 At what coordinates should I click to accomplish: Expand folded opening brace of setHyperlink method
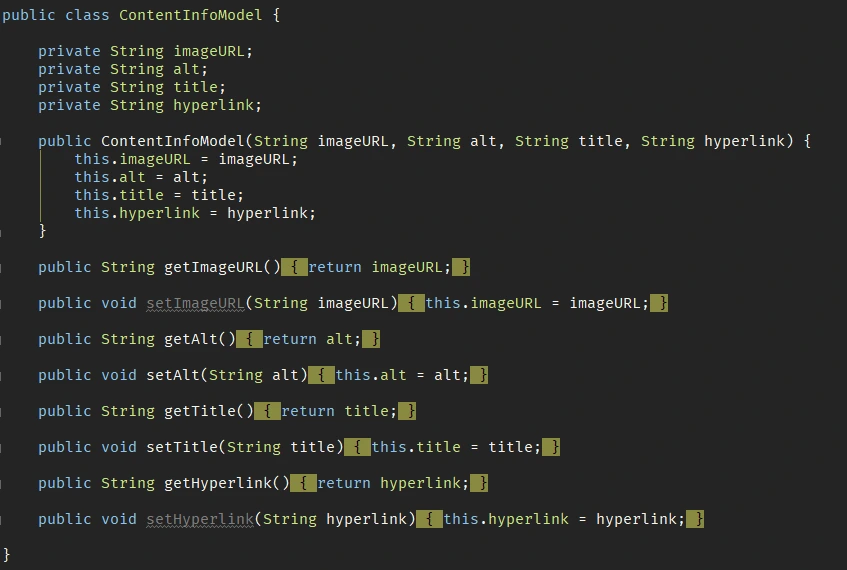[429, 519]
